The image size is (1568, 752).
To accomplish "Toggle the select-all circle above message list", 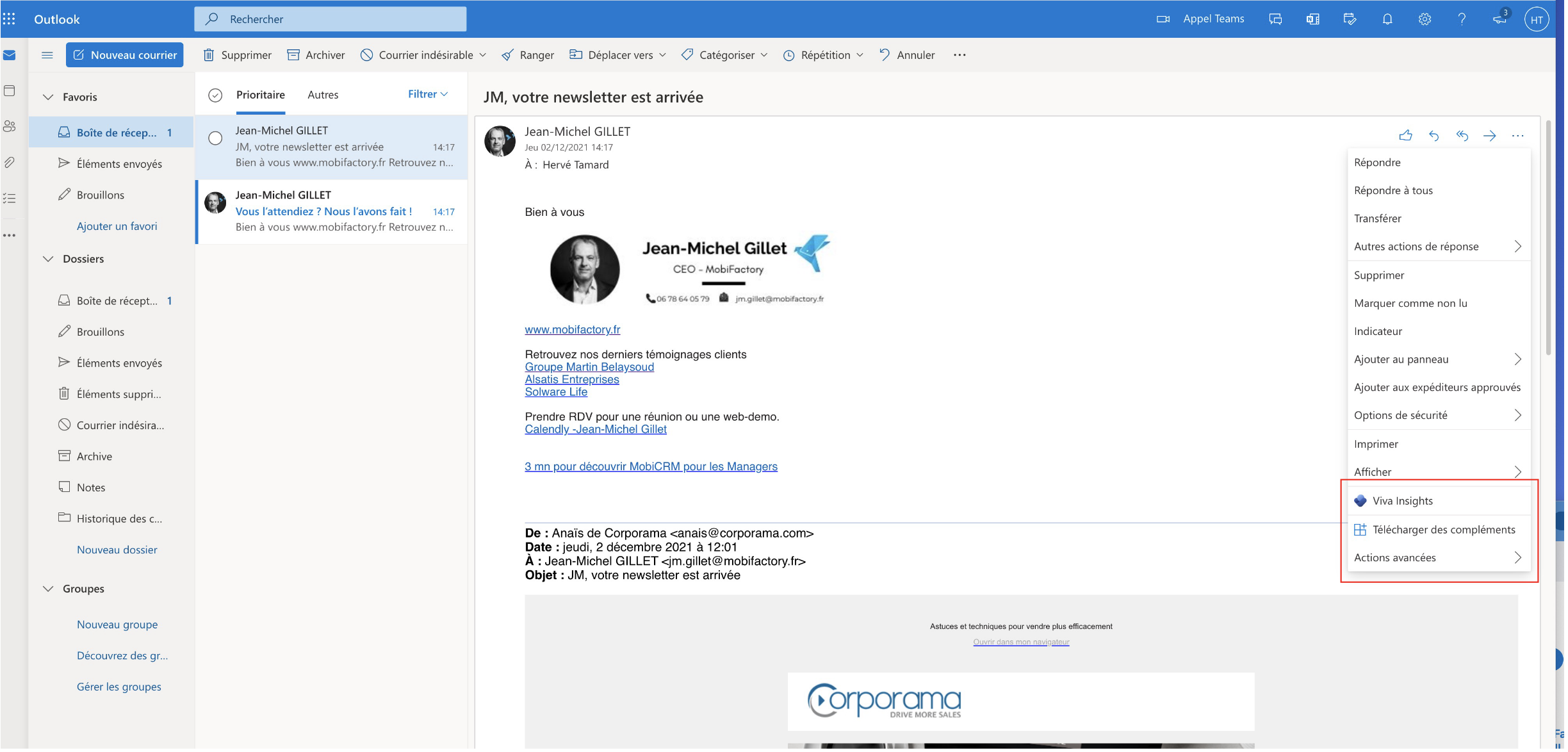I will pyautogui.click(x=216, y=95).
